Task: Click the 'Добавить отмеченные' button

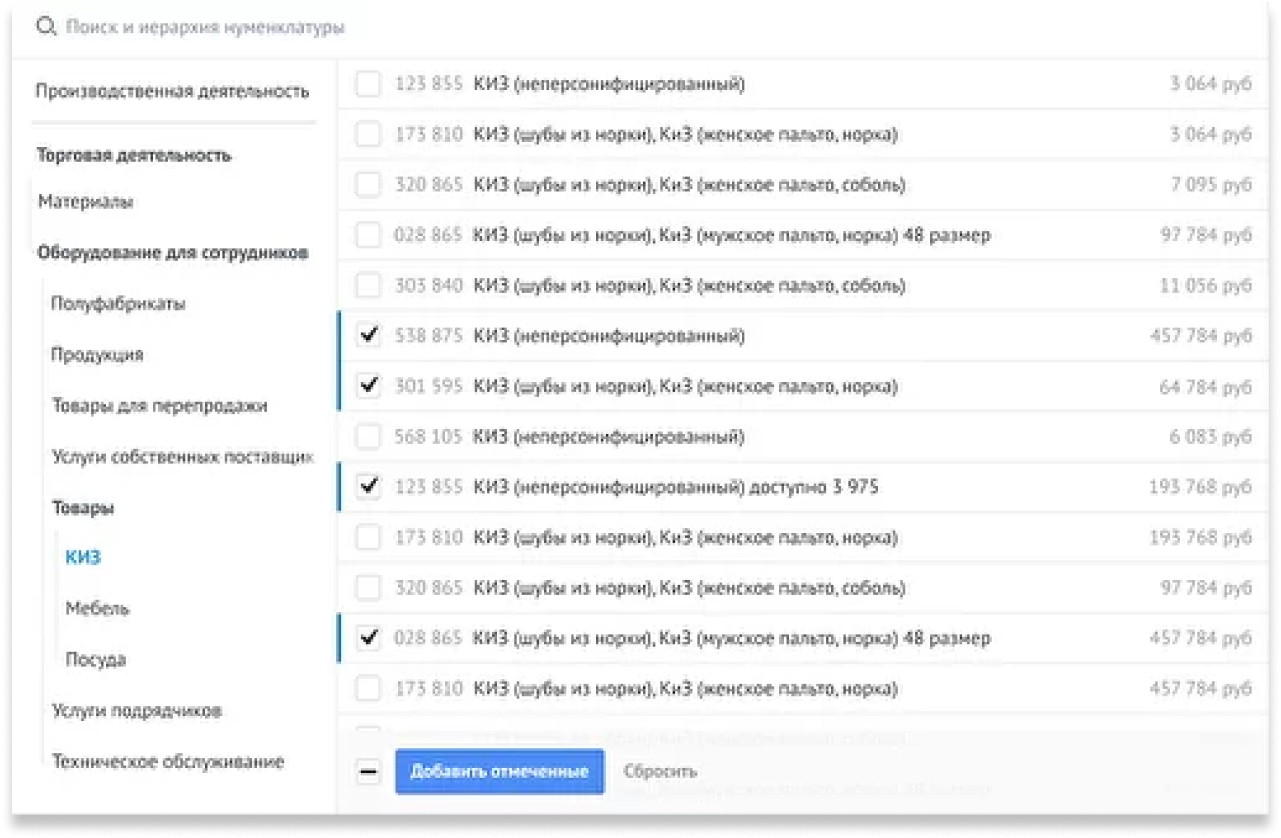Action: 499,771
